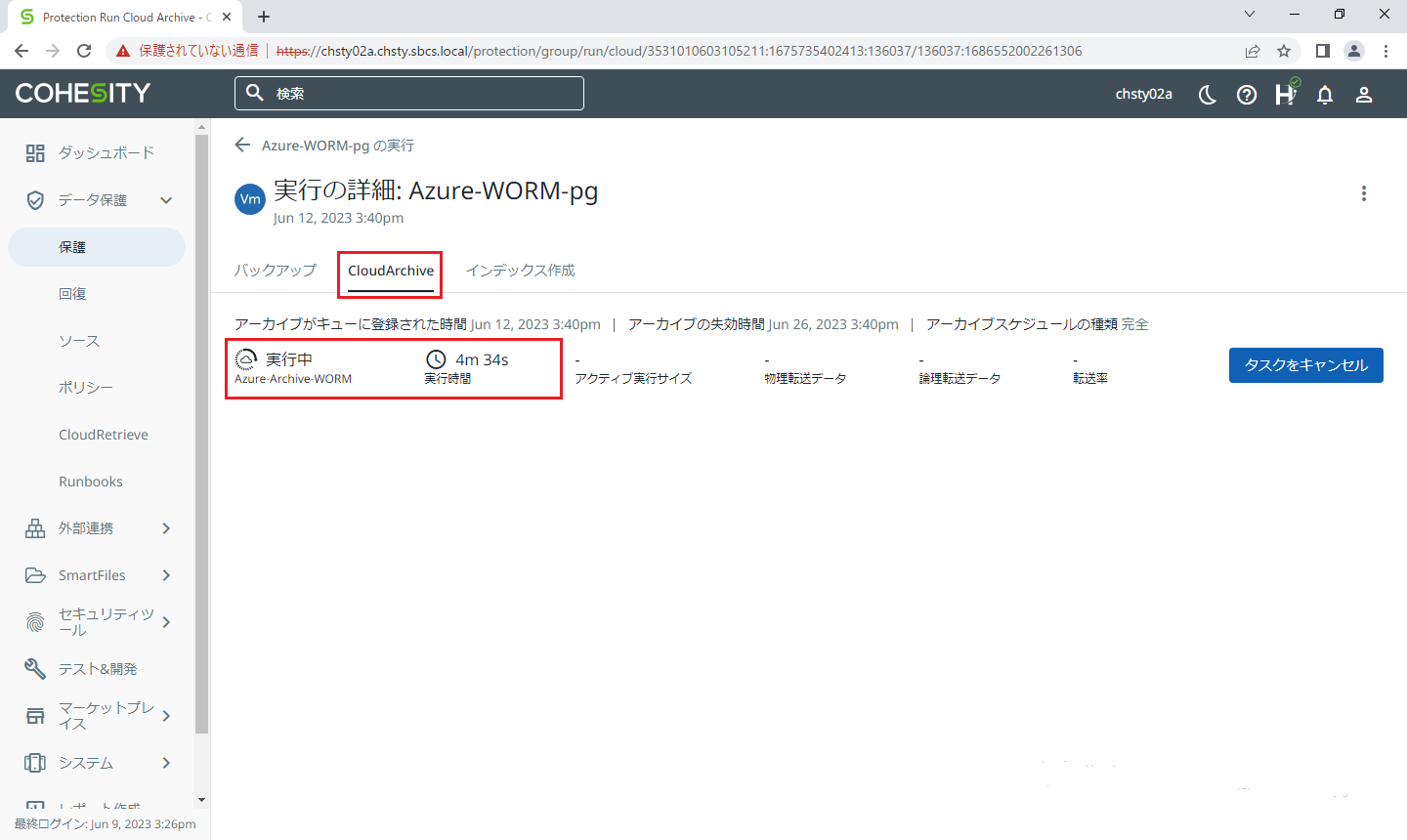
Task: Open the browser side panel icon
Action: tap(1322, 51)
